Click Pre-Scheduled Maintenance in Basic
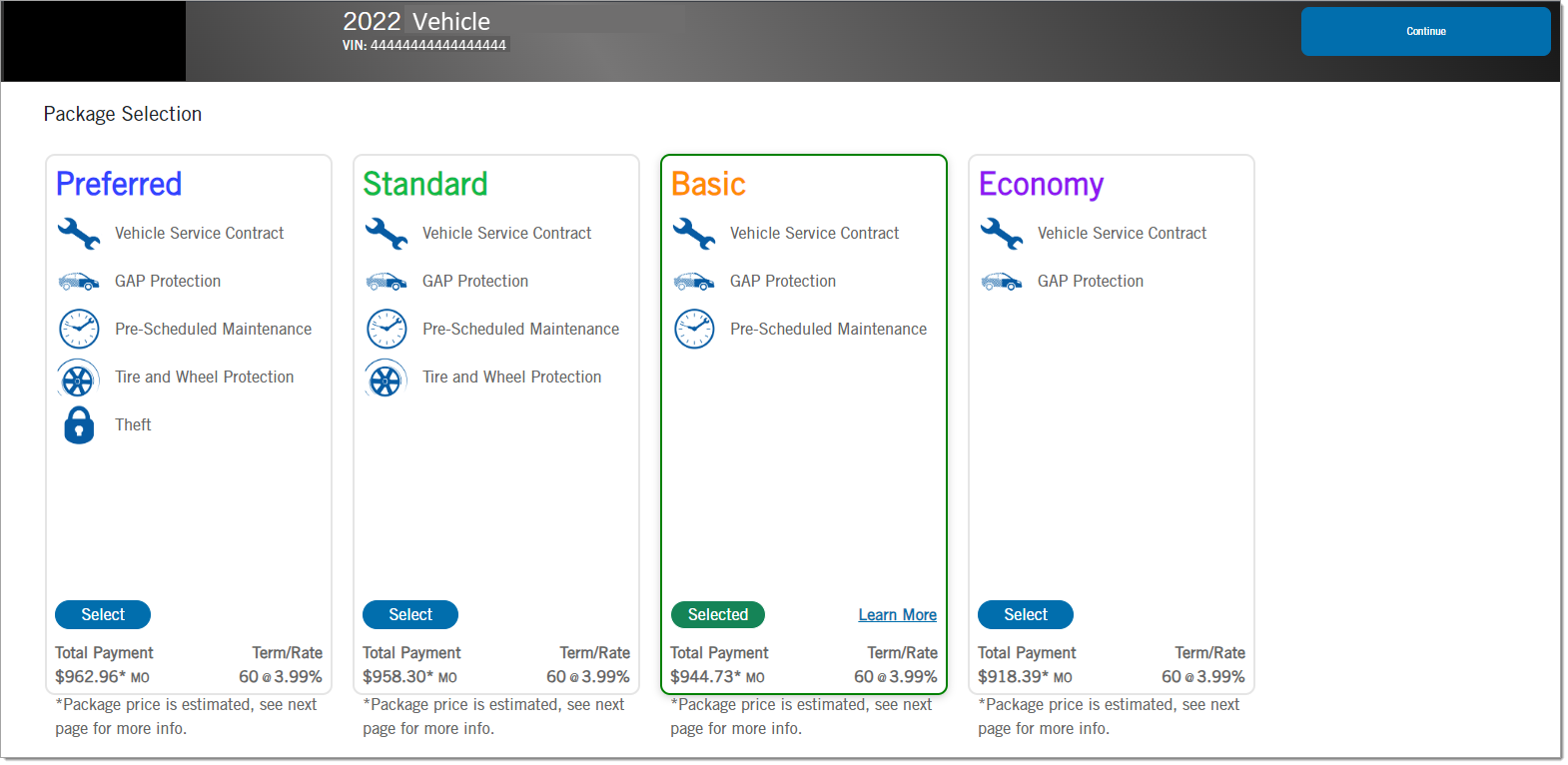The image size is (1568, 765). [828, 329]
